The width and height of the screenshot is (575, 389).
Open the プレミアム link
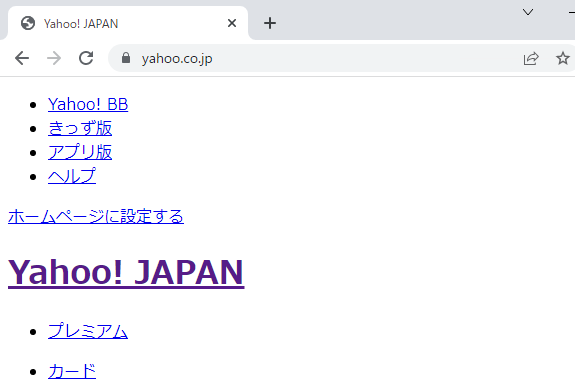pos(88,331)
